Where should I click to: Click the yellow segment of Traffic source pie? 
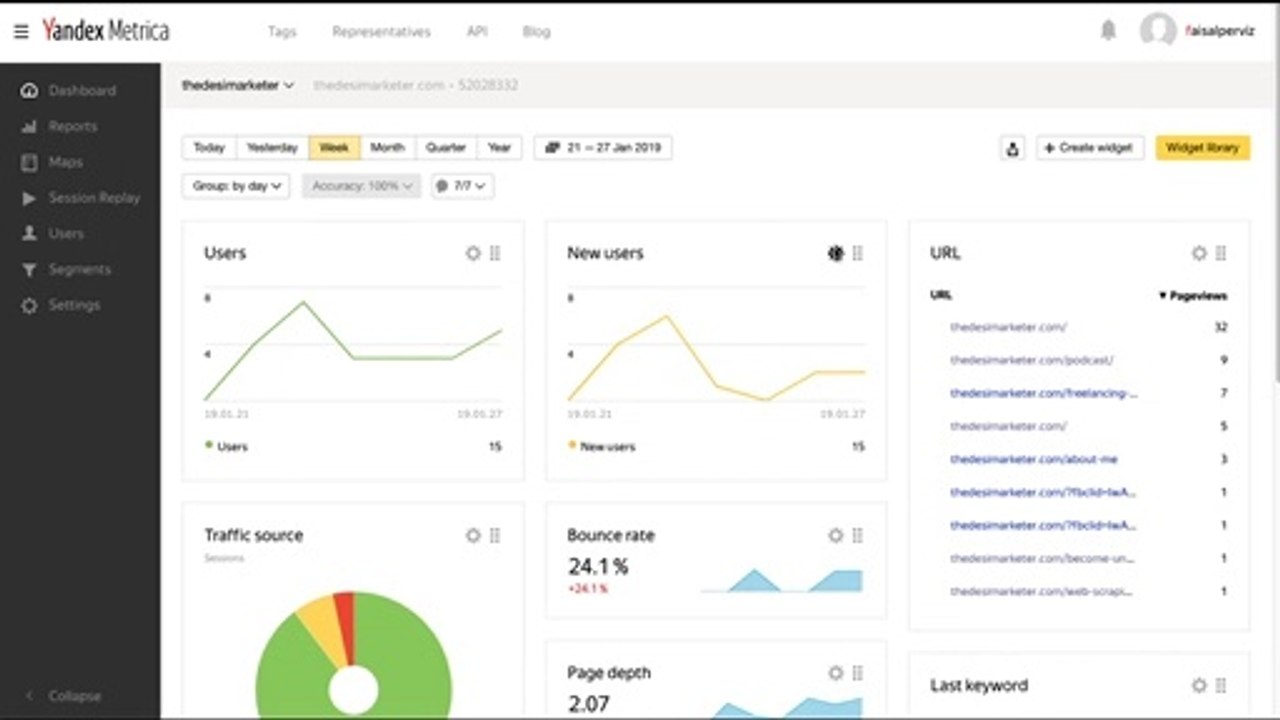tap(322, 625)
